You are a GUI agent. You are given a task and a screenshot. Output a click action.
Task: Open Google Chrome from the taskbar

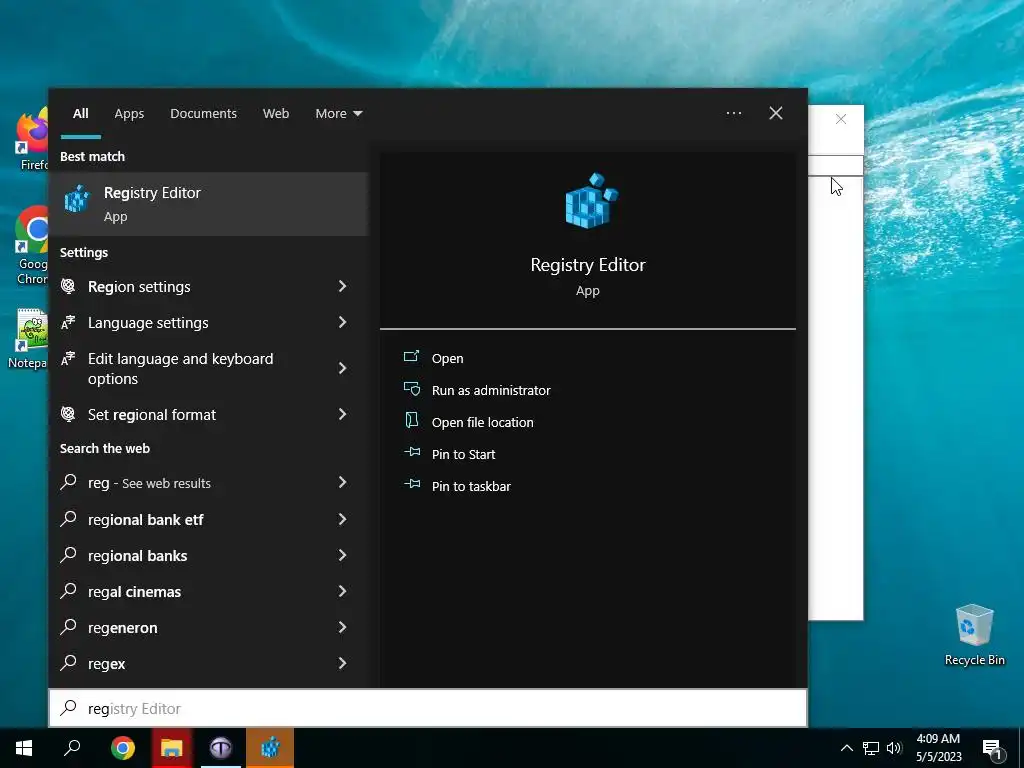(x=123, y=748)
